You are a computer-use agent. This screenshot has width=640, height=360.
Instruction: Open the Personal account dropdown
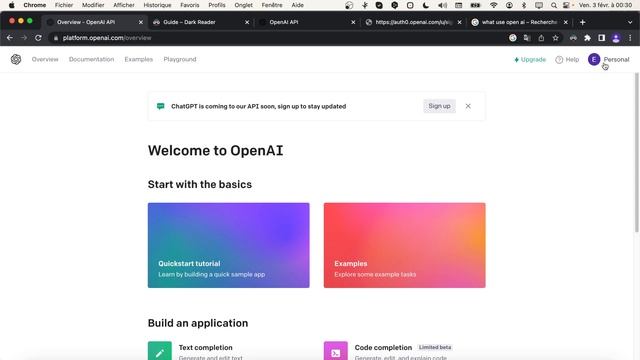click(609, 60)
